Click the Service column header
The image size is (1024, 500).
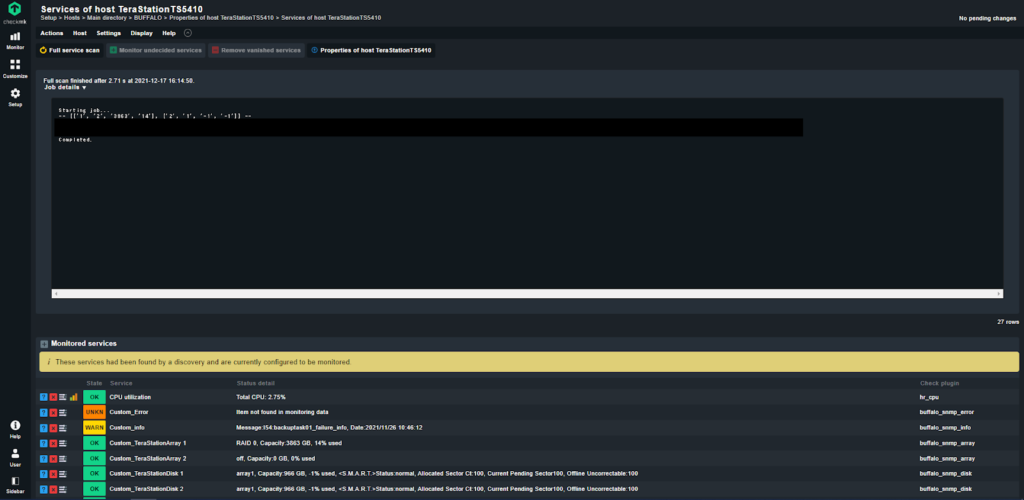(x=121, y=383)
